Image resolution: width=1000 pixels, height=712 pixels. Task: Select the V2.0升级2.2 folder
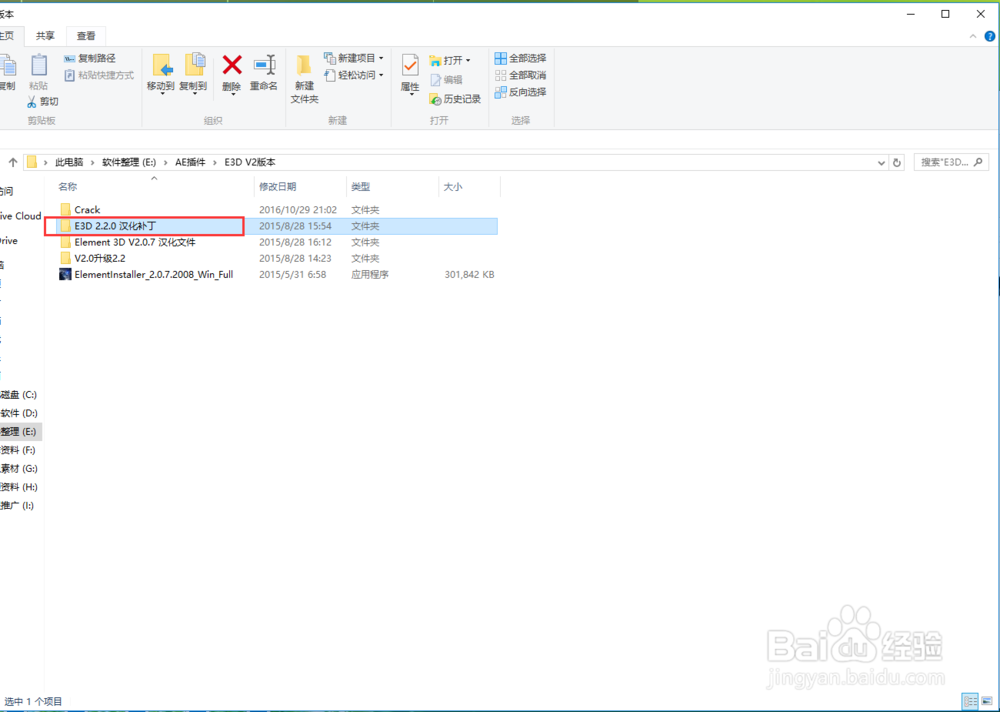(x=99, y=258)
